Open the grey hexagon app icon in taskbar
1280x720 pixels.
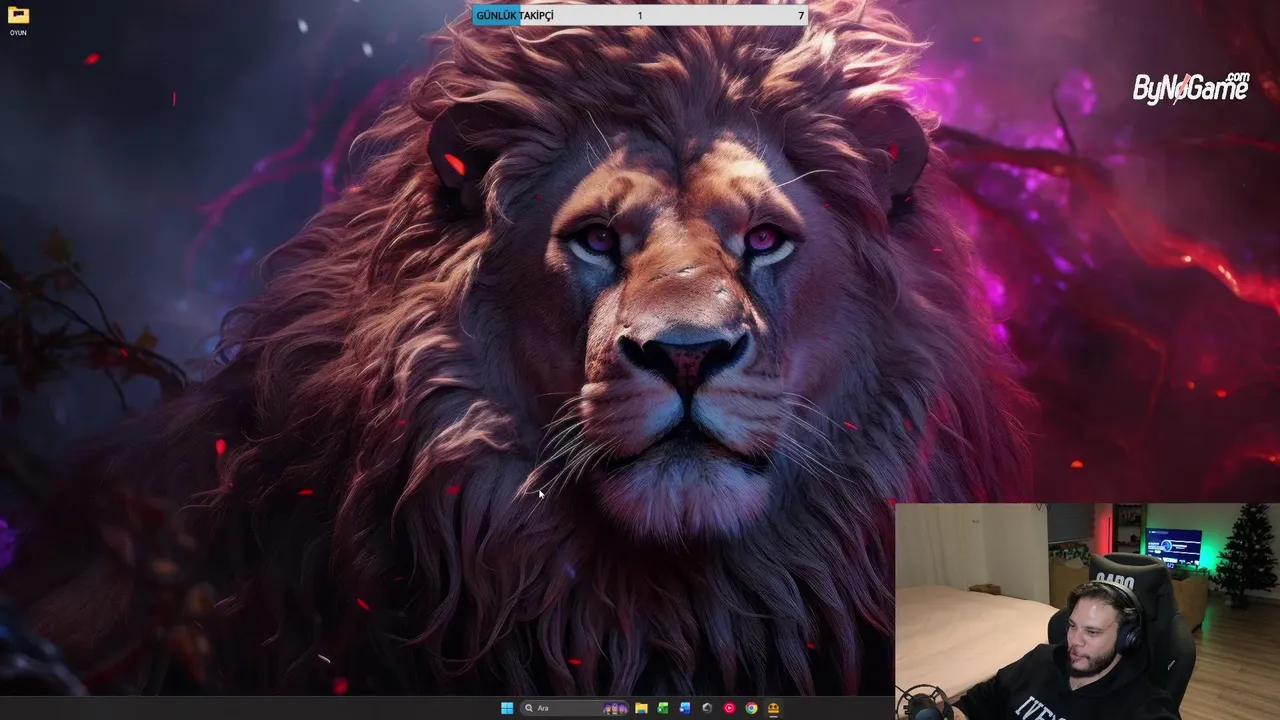click(707, 708)
